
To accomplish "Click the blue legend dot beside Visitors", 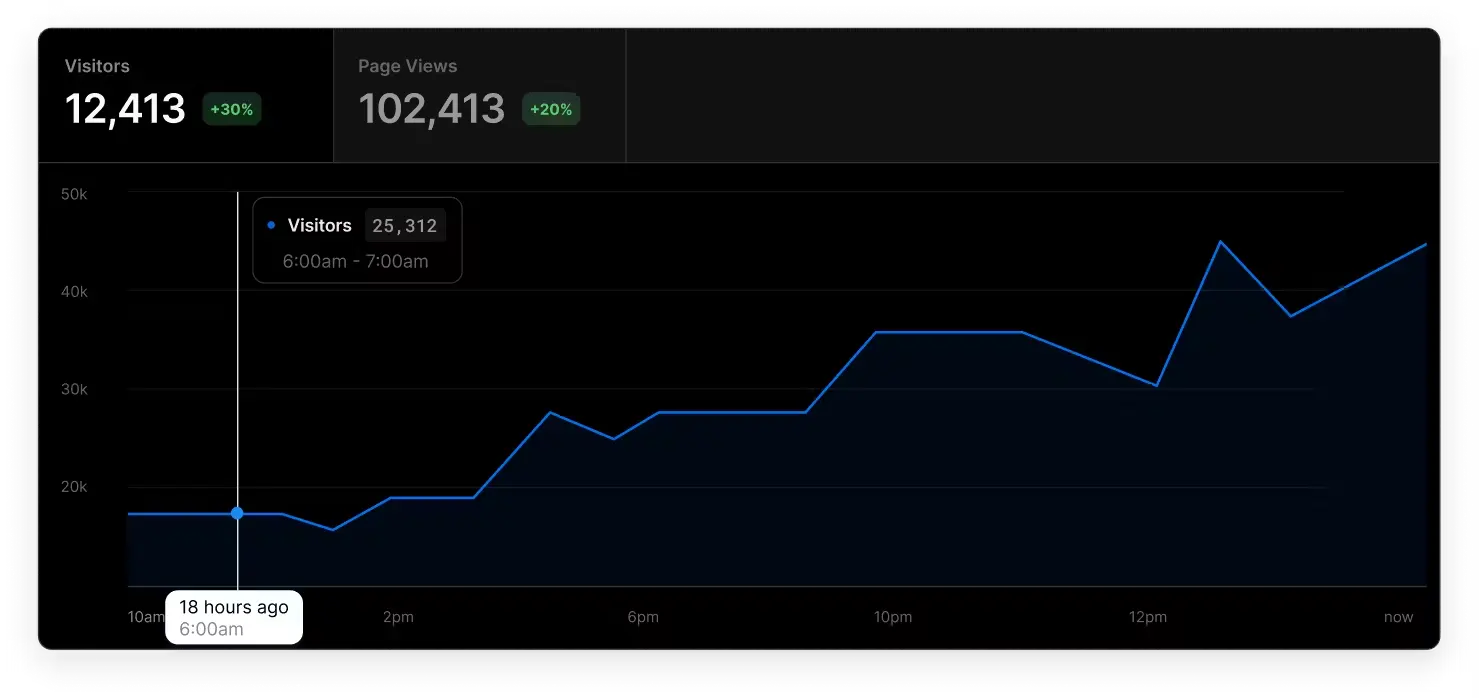I will (x=271, y=226).
